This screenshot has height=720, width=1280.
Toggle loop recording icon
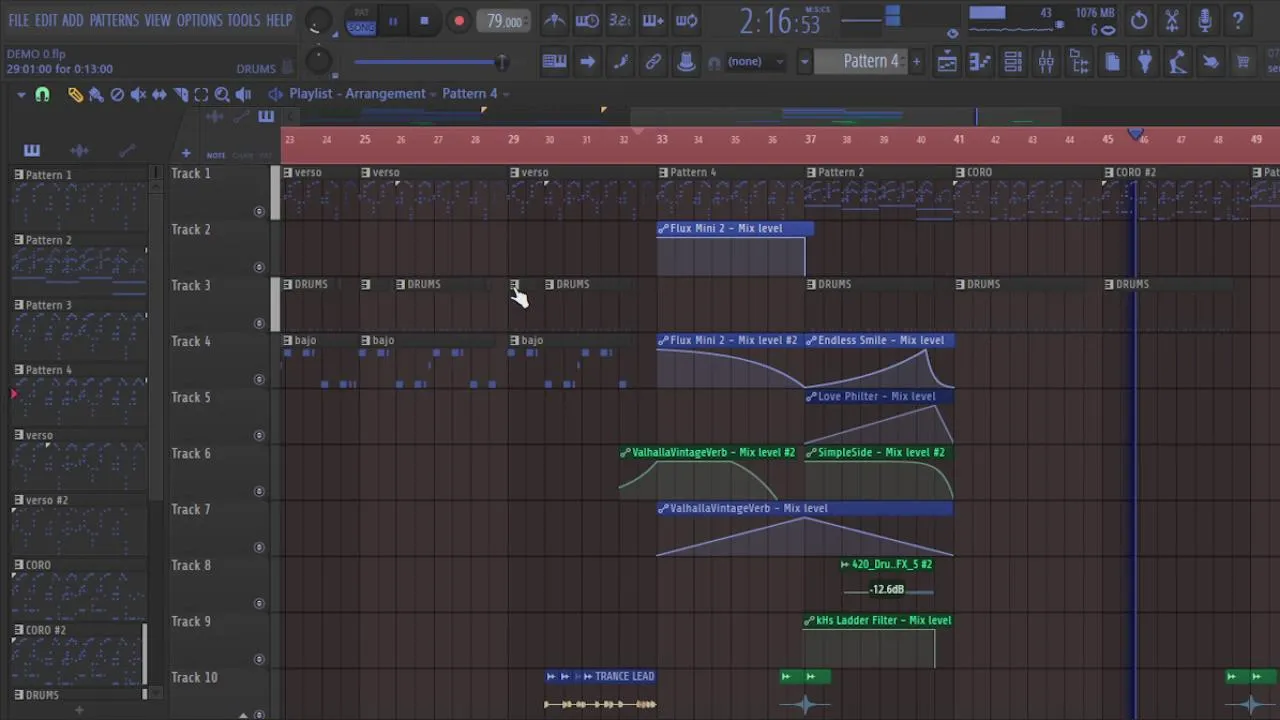tap(686, 20)
